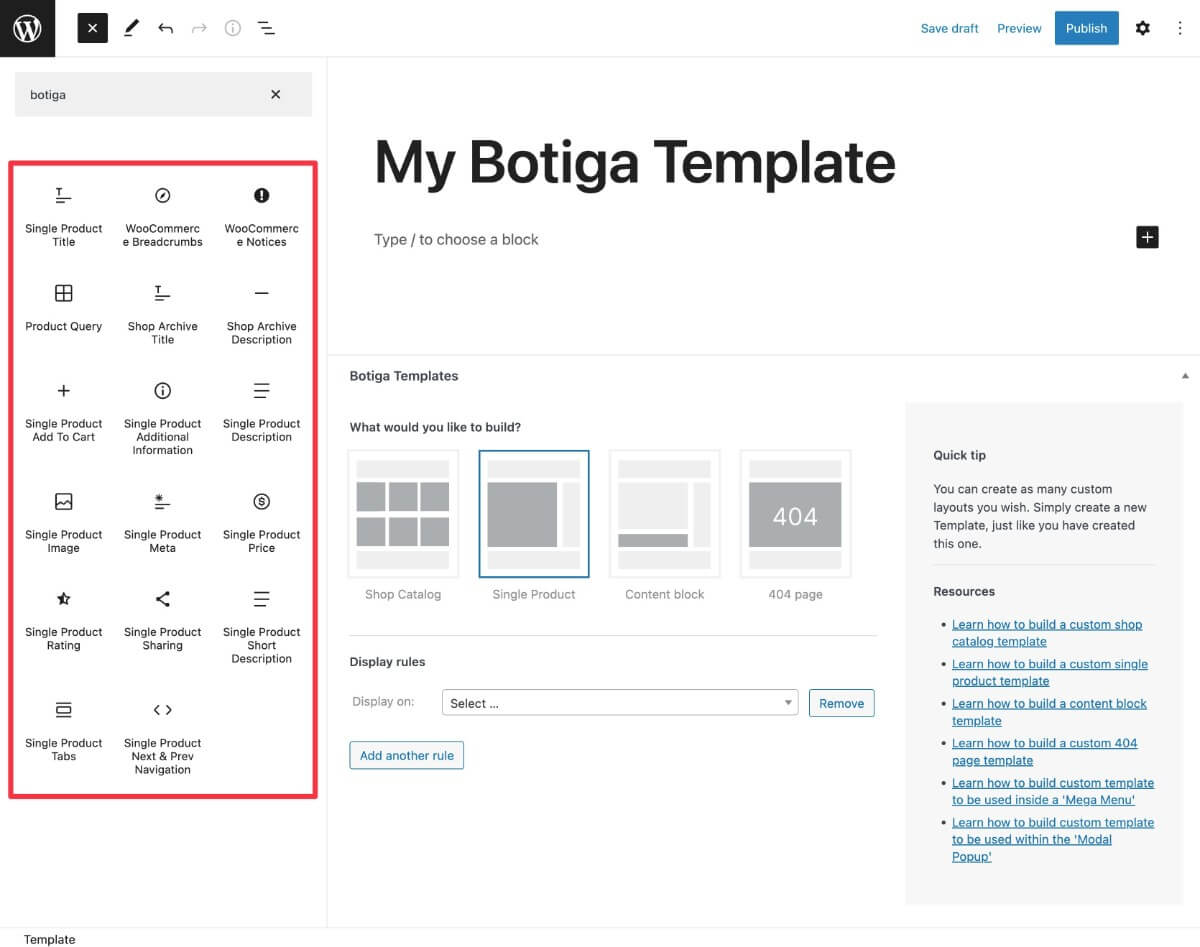This screenshot has height=947, width=1200.
Task: Insert Single Product Meta block
Action: [x=163, y=523]
